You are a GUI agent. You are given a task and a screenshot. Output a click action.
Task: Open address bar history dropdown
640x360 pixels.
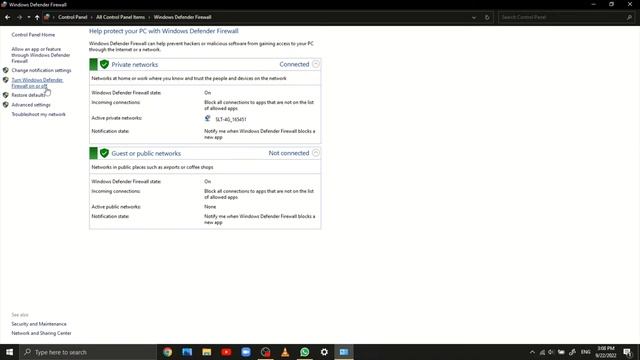473,18
